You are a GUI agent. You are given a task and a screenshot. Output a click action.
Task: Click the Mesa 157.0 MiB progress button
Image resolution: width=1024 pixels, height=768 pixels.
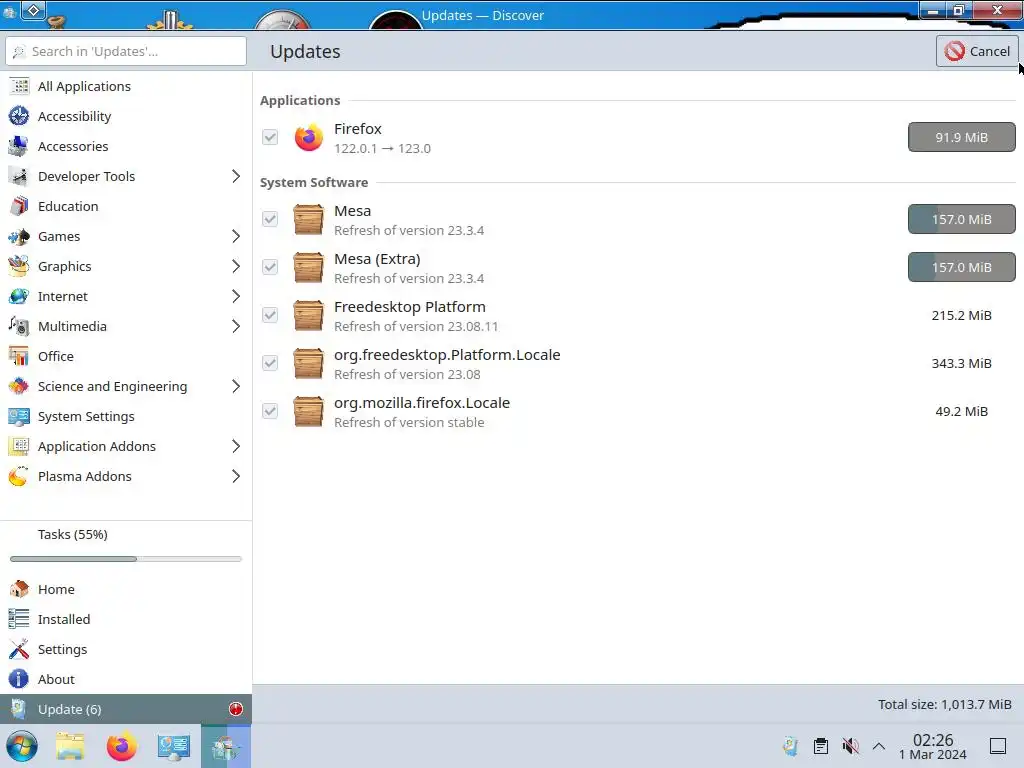[961, 219]
